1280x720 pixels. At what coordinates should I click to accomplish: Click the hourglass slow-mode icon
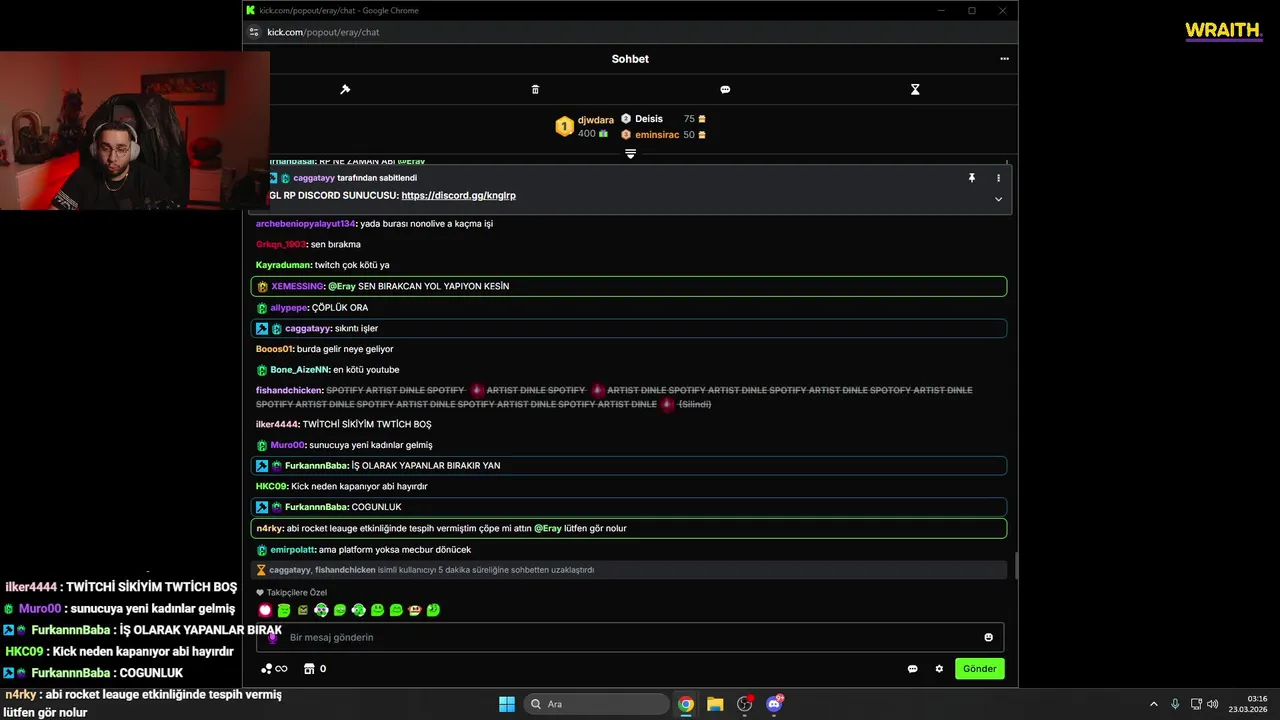coord(915,89)
